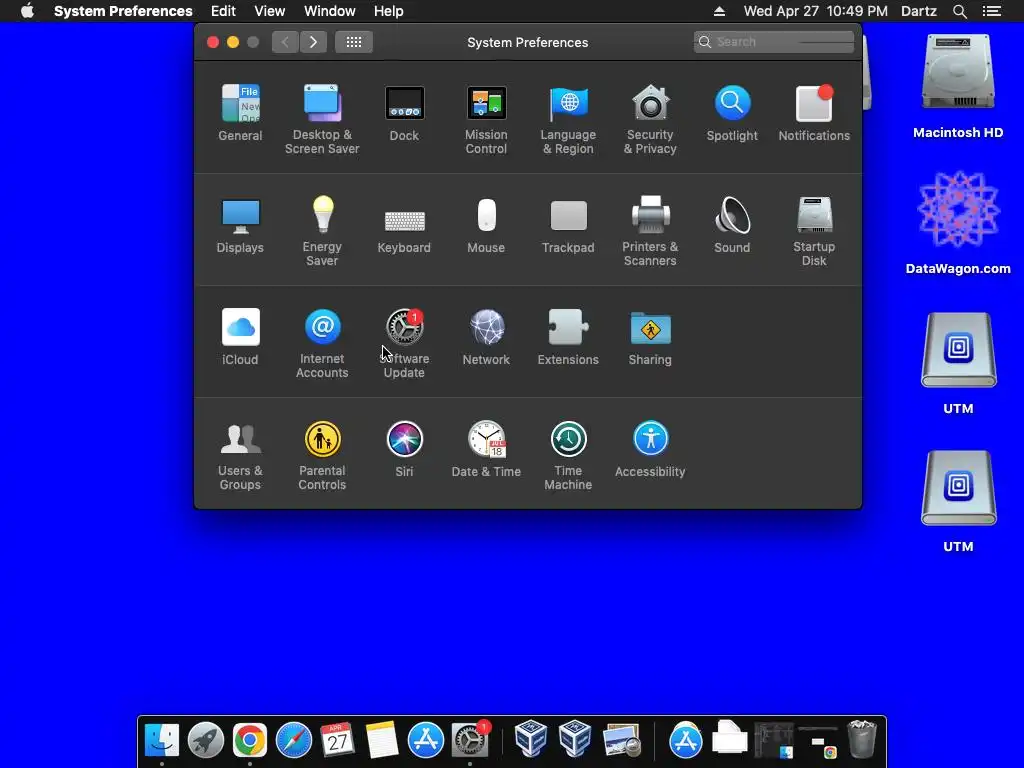1024x768 pixels.
Task: Open Notes from the Dock
Action: [x=381, y=740]
